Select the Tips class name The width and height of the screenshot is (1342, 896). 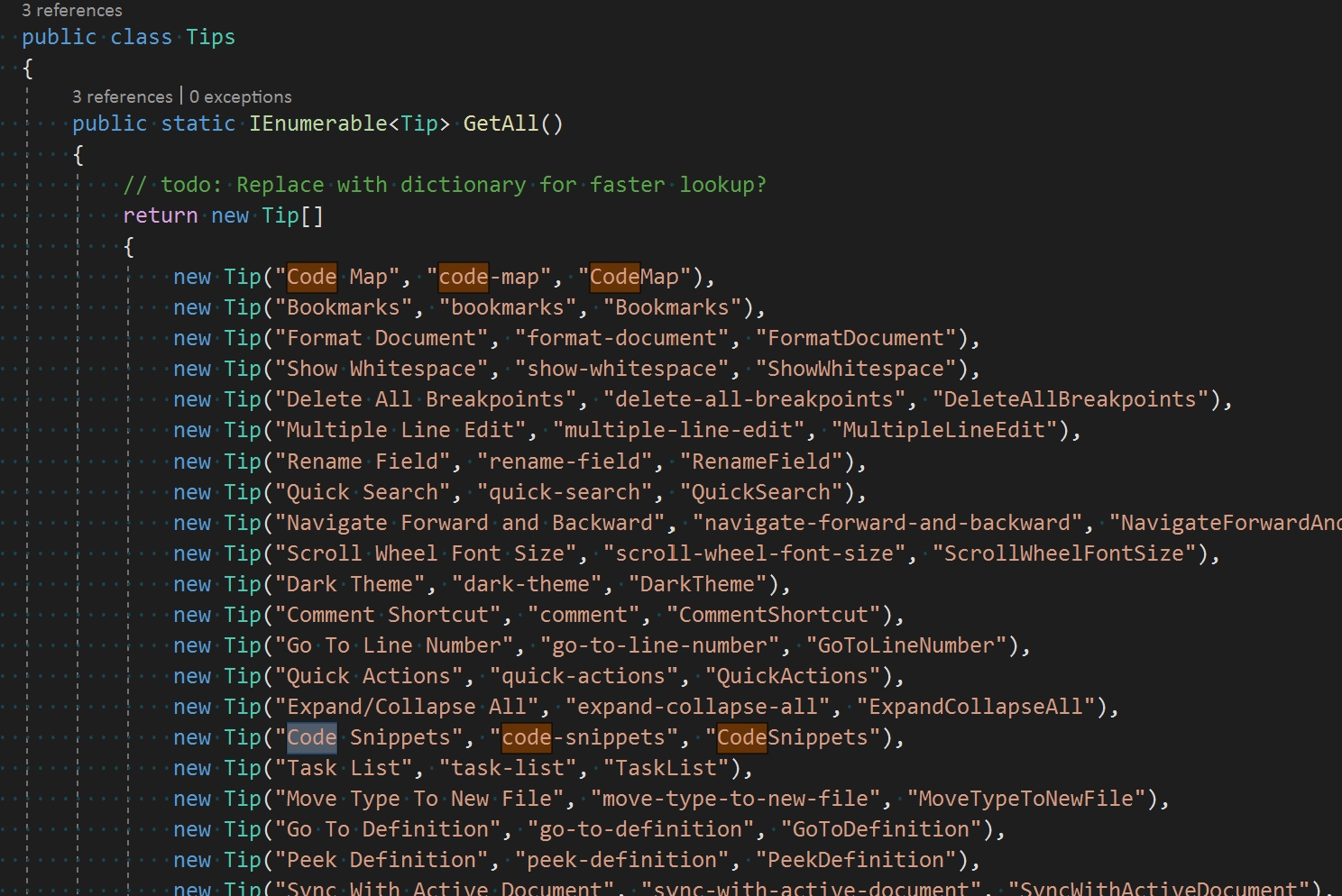point(210,37)
